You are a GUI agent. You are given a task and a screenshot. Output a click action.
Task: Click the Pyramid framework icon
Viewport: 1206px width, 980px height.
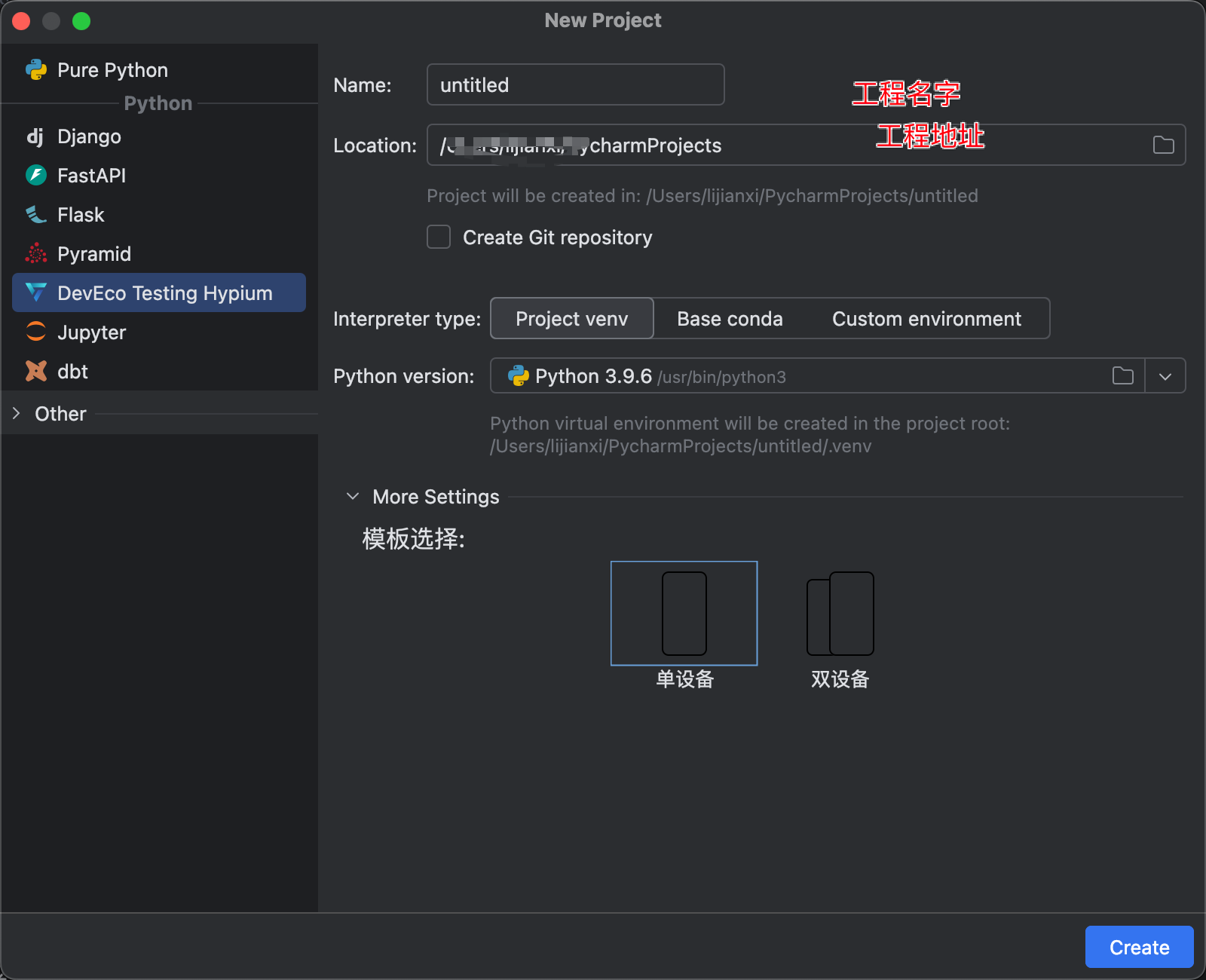coord(36,254)
